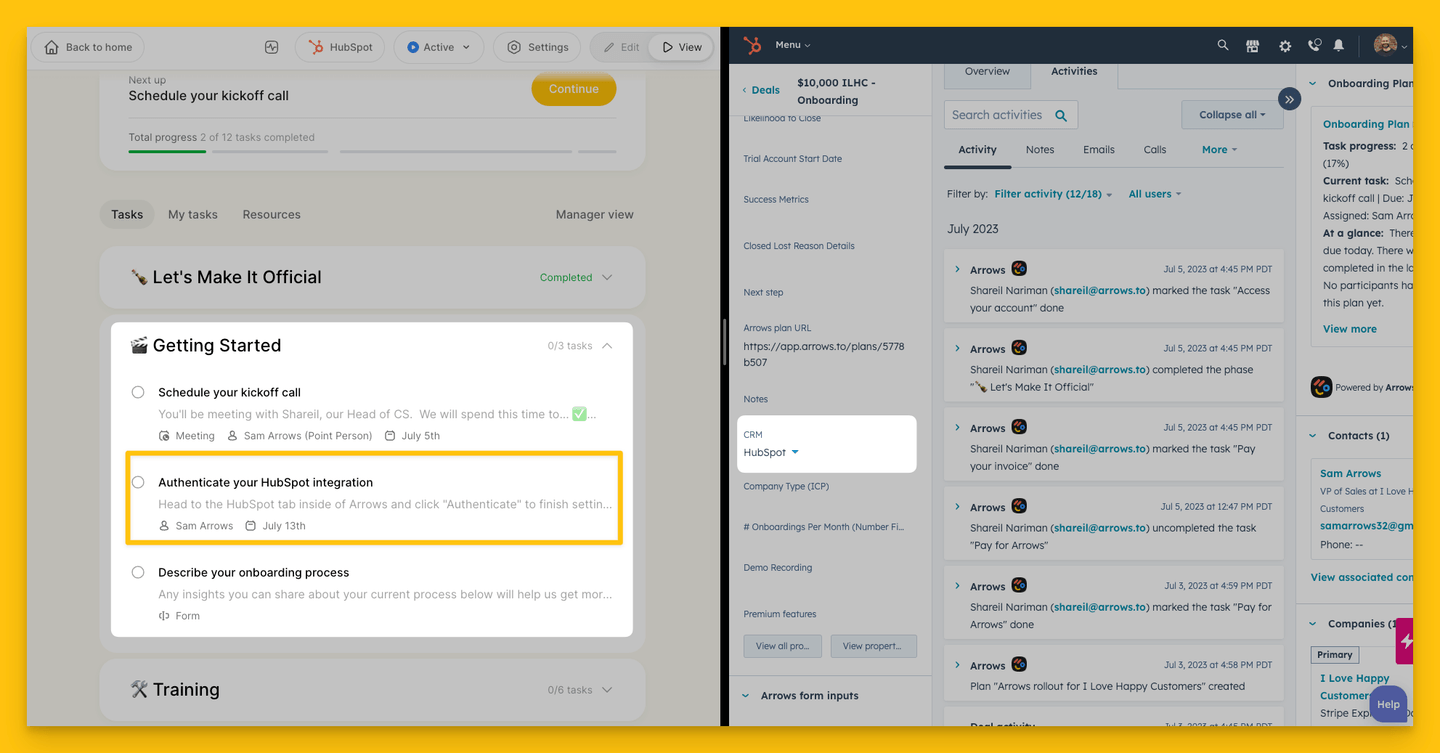Open the All users filter dropdown
Screen dimensions: 1440x753
tap(1155, 194)
